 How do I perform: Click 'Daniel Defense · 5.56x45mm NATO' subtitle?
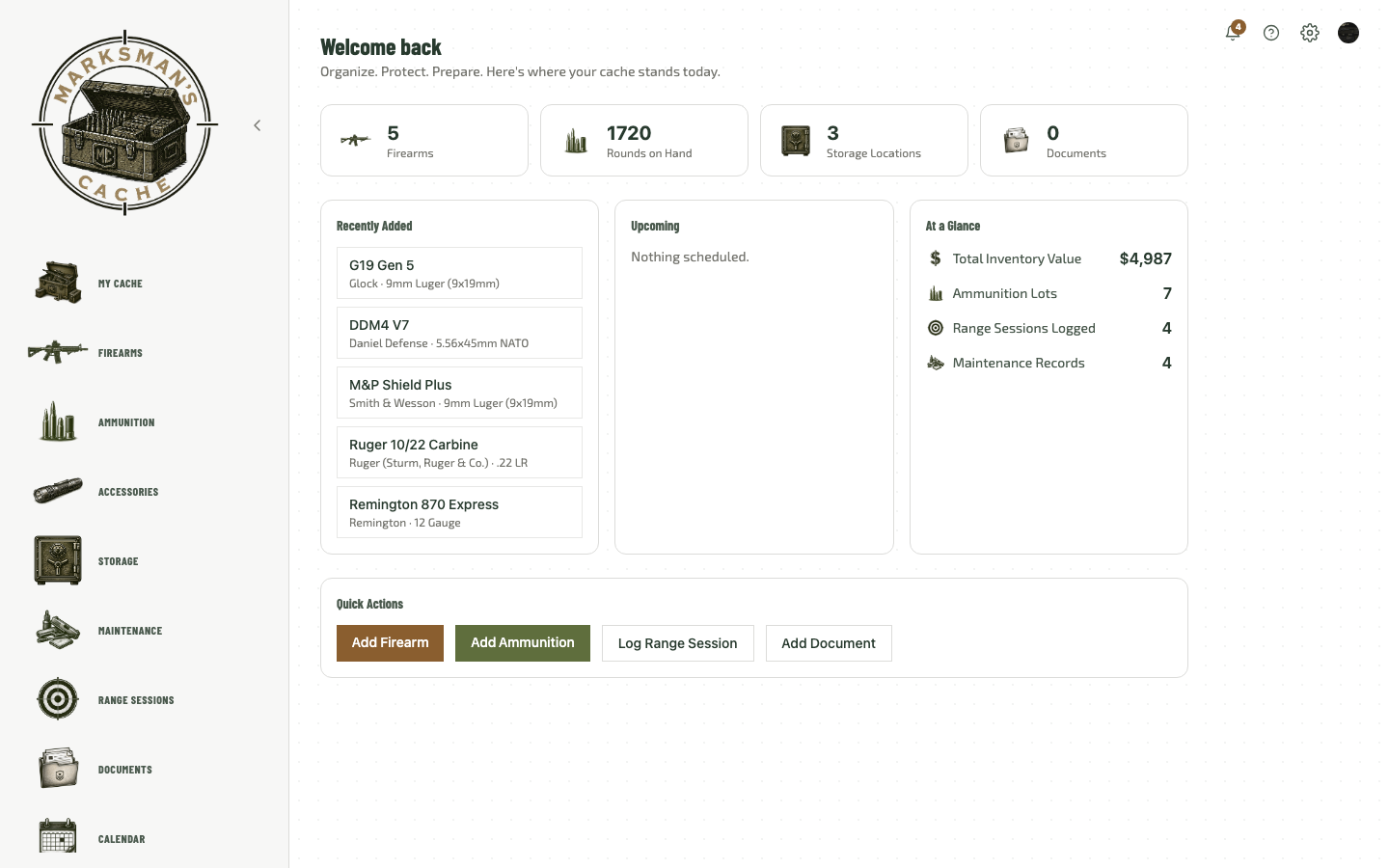(x=439, y=343)
